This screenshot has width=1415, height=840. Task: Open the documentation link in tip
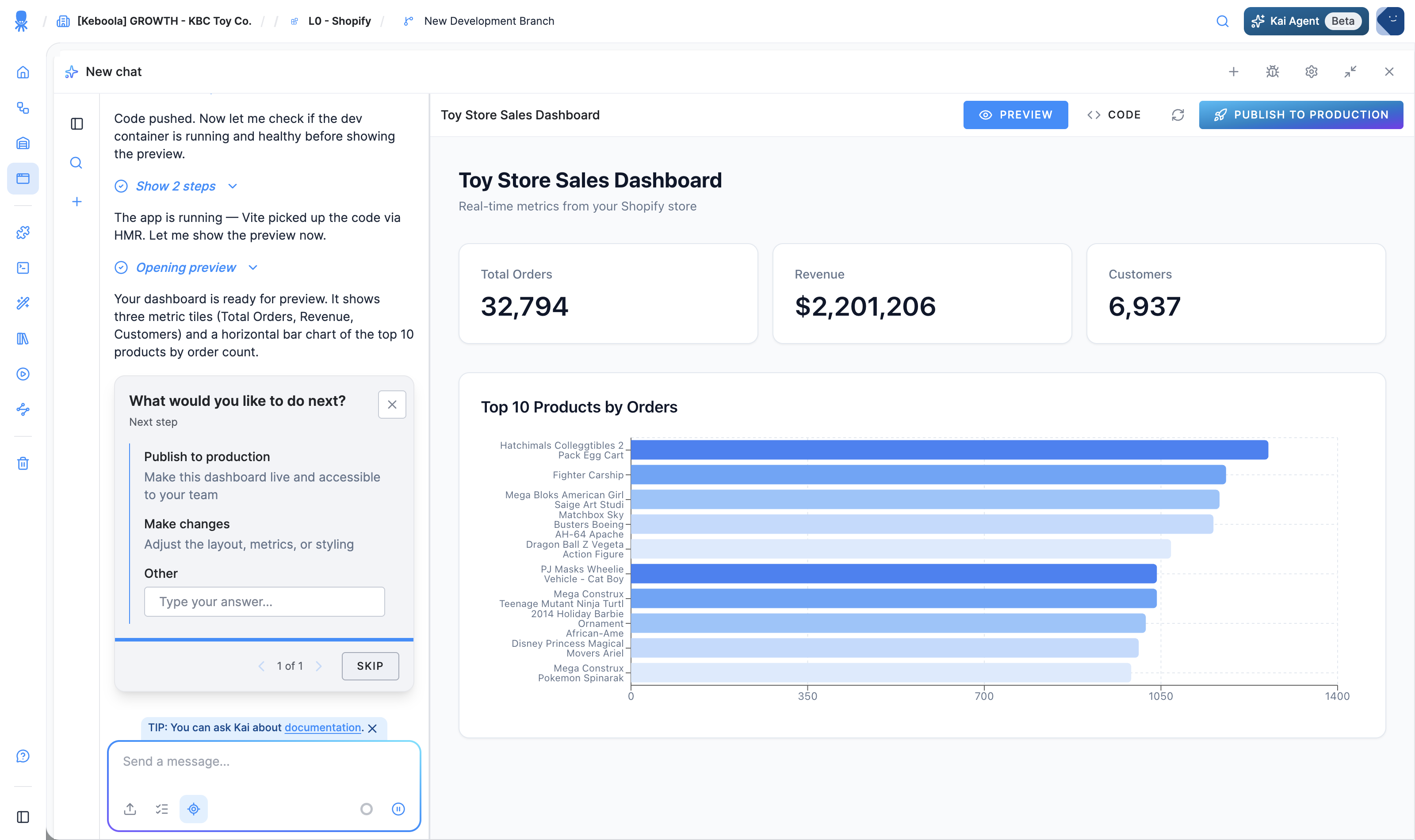323,727
